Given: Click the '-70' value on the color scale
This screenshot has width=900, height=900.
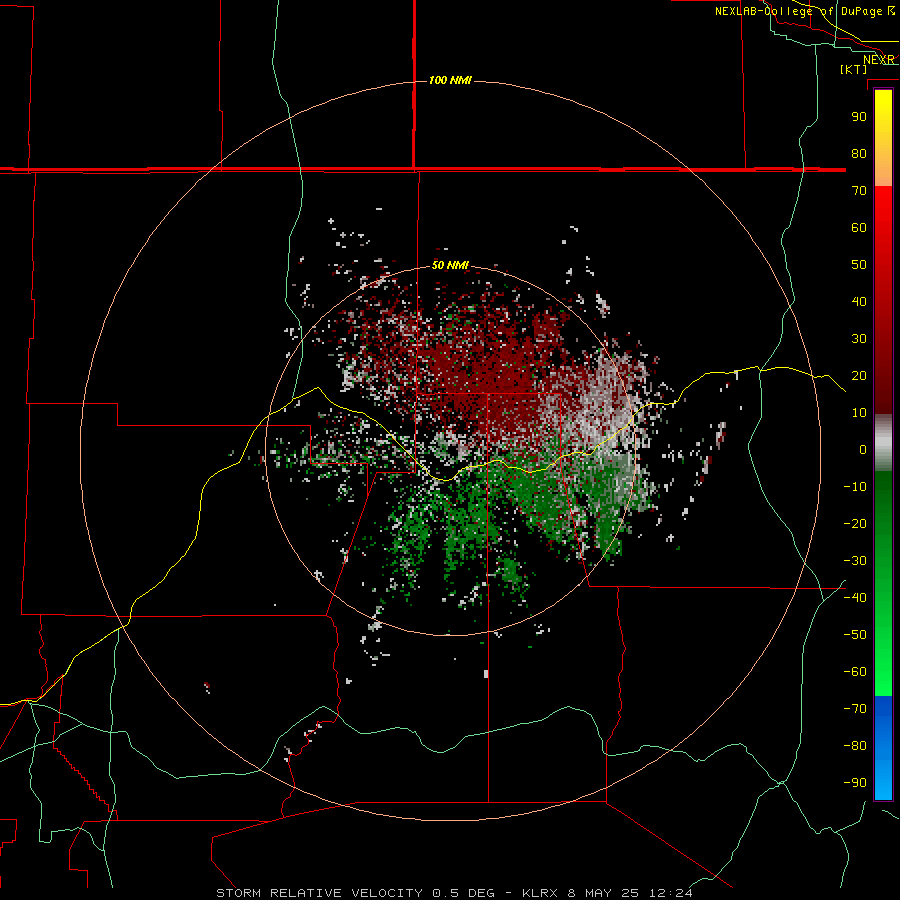Looking at the screenshot, I should pyautogui.click(x=855, y=709).
